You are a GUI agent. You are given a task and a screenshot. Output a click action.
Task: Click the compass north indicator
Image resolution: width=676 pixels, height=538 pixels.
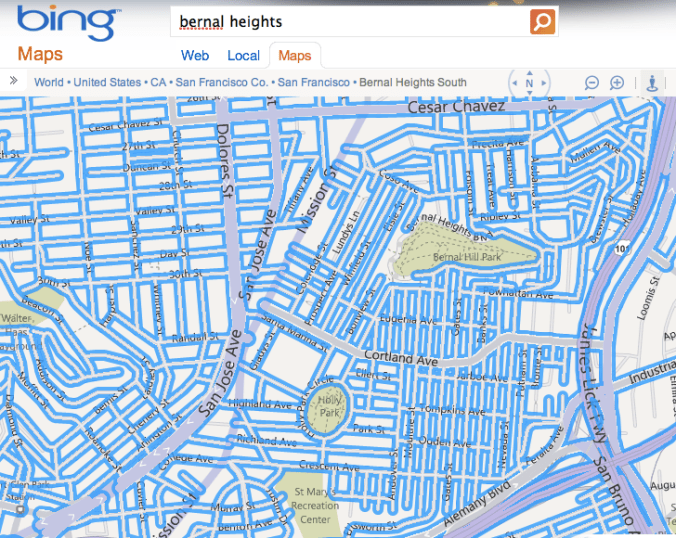pyautogui.click(x=529, y=84)
